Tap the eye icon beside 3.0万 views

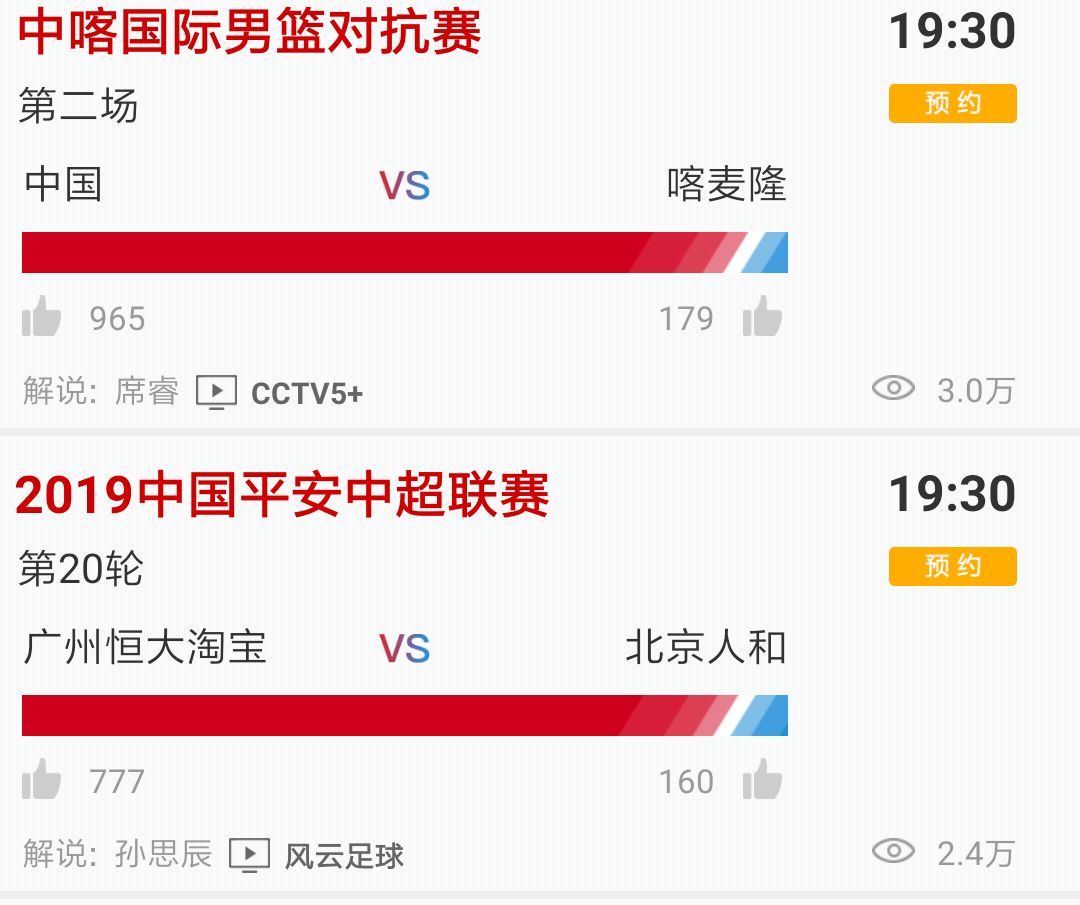coord(893,388)
